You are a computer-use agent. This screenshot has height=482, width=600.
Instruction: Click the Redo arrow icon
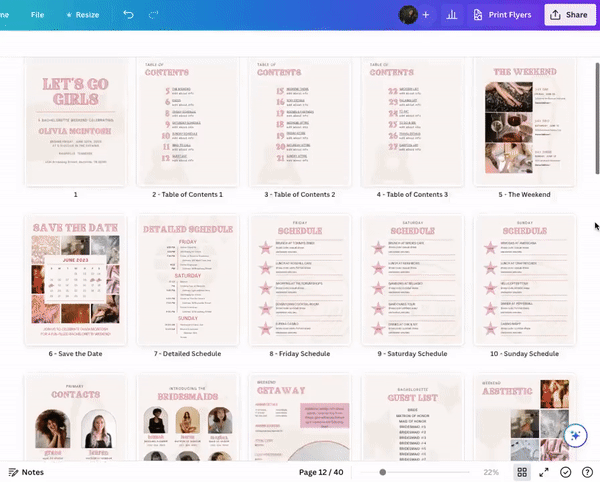coord(153,15)
